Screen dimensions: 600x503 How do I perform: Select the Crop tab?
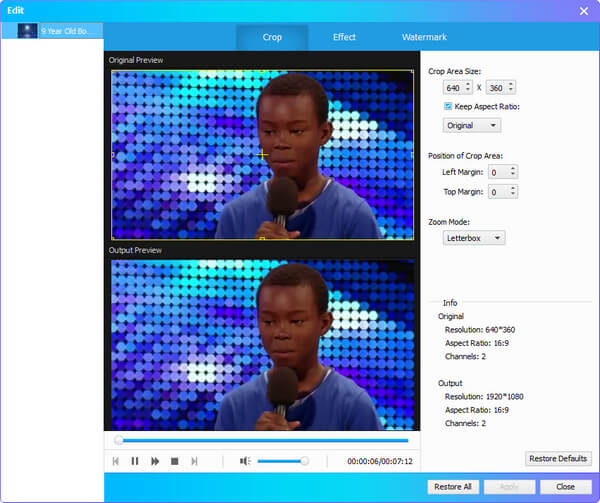pyautogui.click(x=272, y=37)
